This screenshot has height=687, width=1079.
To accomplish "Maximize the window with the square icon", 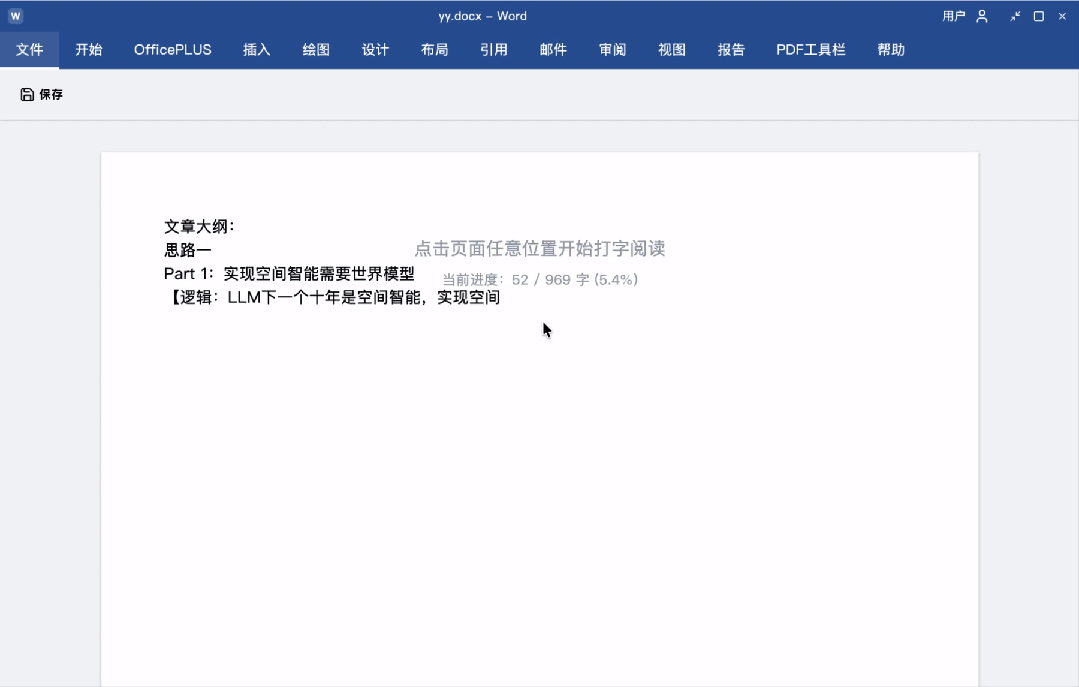I will pos(1039,16).
